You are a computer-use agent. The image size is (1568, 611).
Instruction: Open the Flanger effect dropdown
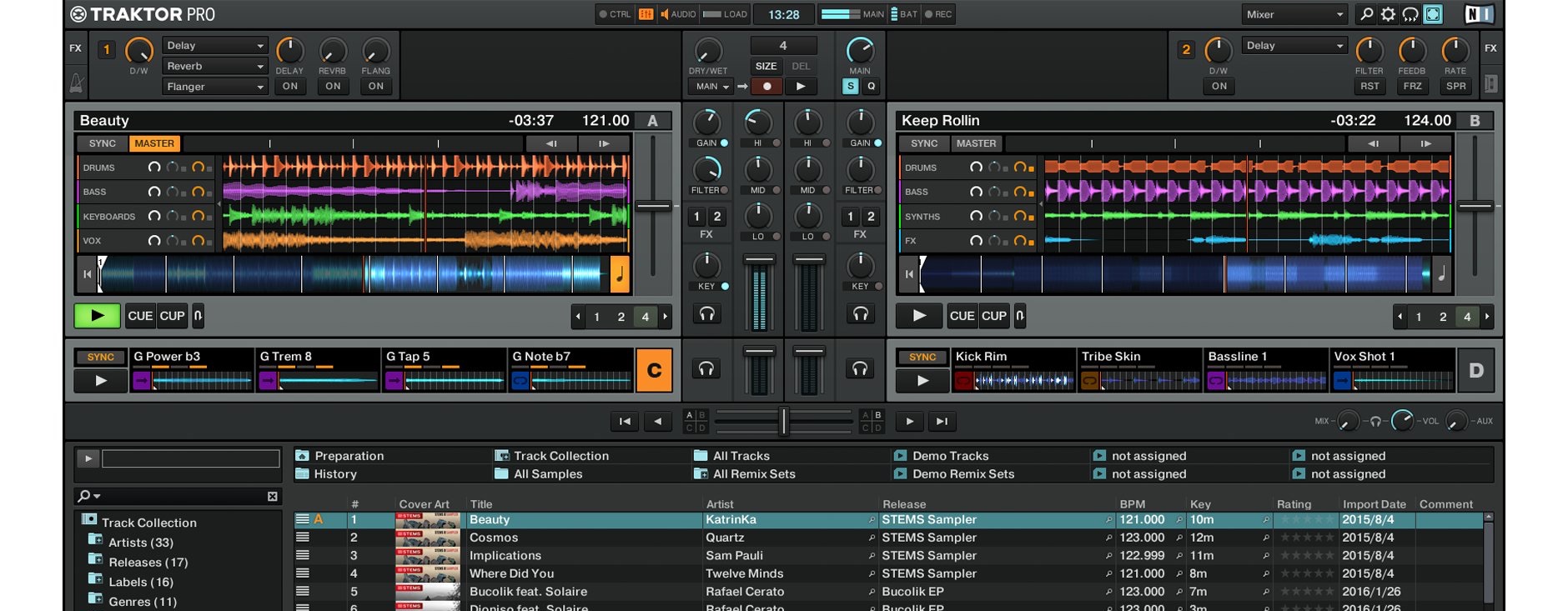point(214,87)
